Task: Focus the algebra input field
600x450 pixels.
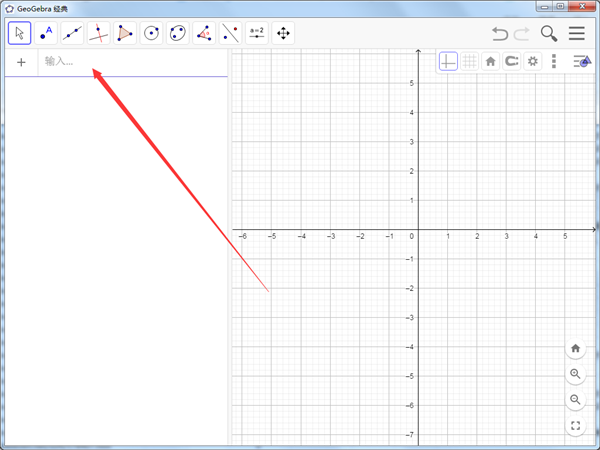Action: point(133,62)
